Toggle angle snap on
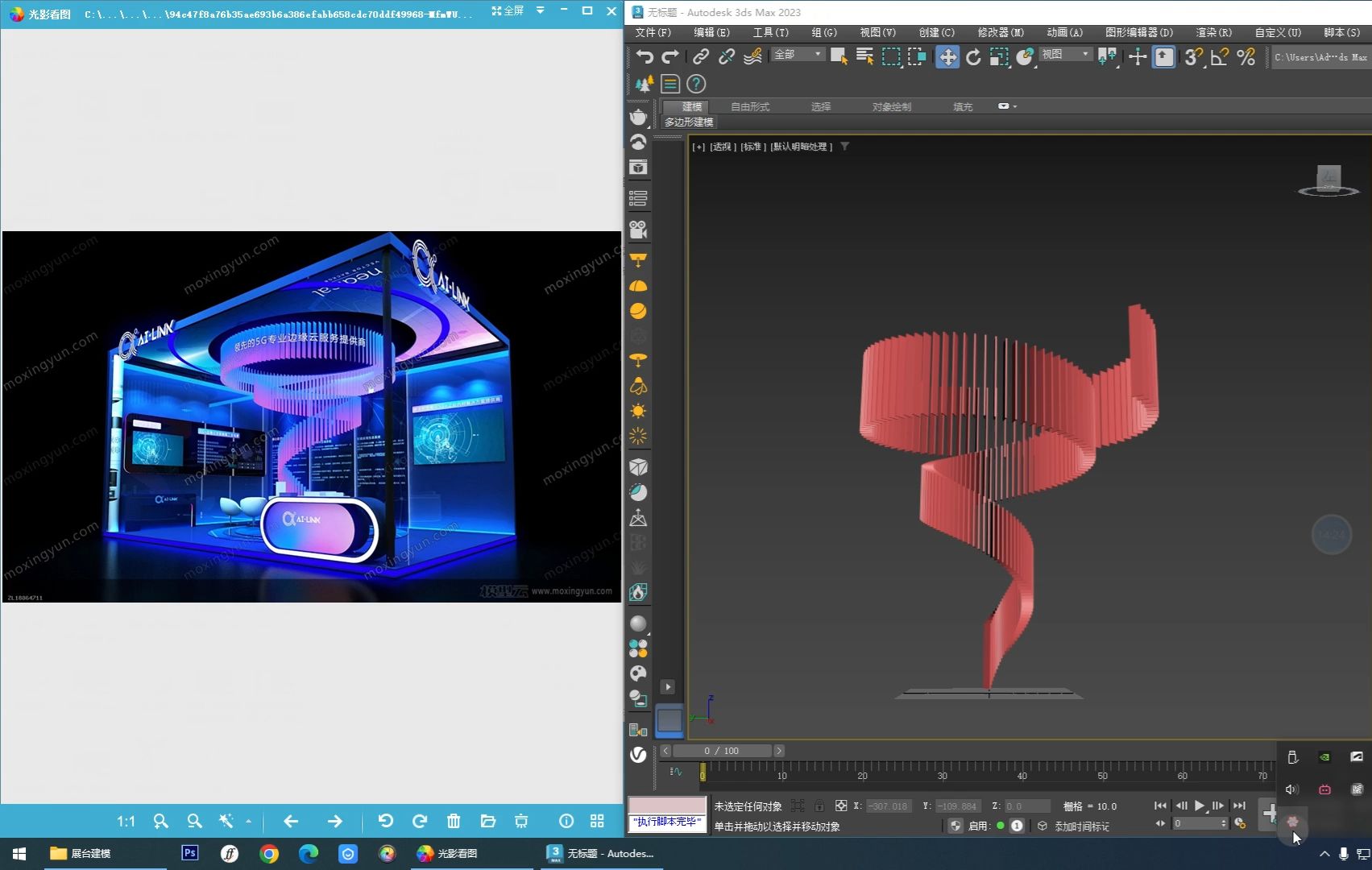This screenshot has height=870, width=1372. [x=1218, y=56]
